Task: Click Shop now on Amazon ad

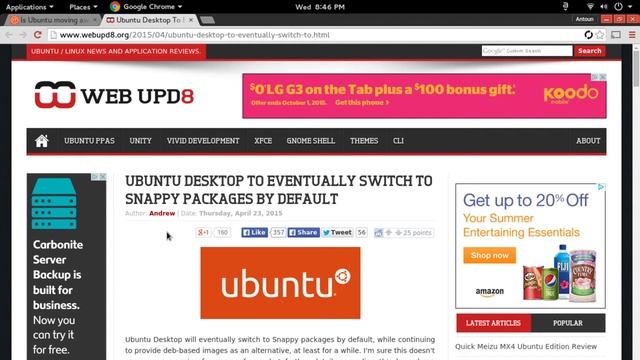Action: pyautogui.click(x=489, y=256)
